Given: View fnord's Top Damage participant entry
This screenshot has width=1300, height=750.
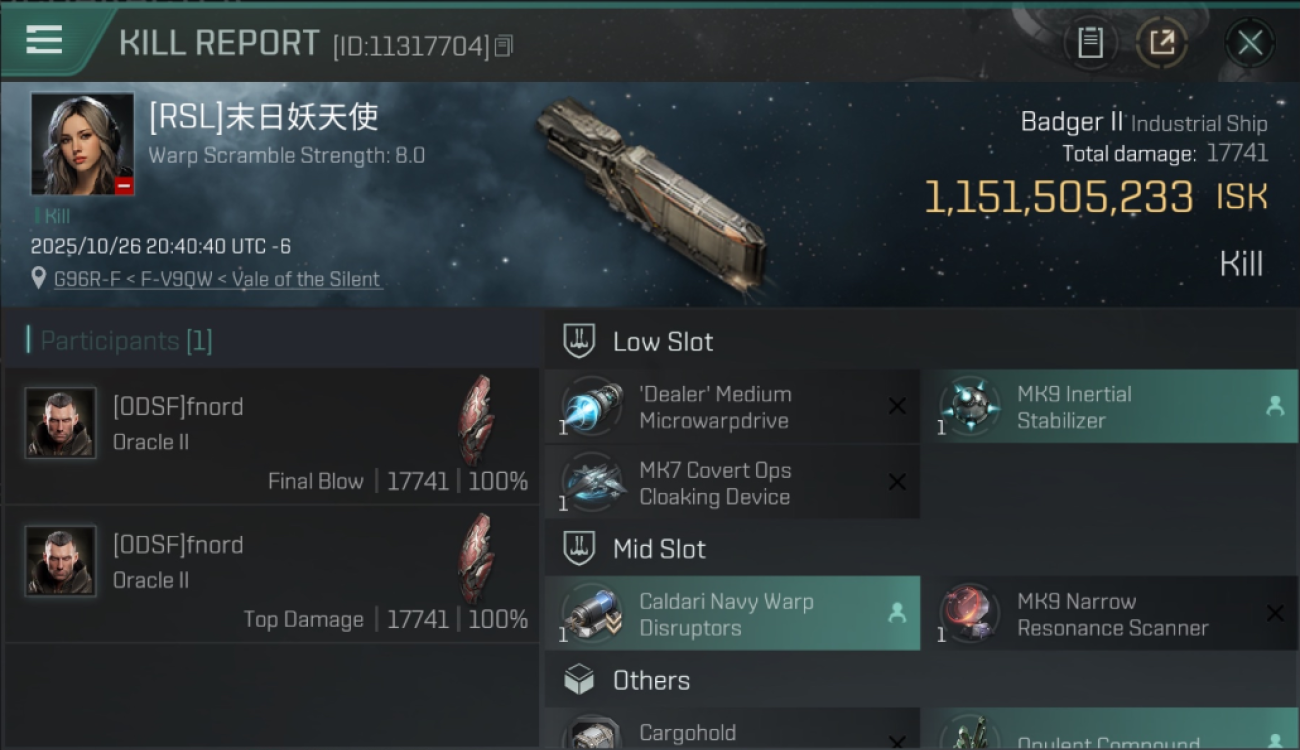Looking at the screenshot, I should (271, 574).
